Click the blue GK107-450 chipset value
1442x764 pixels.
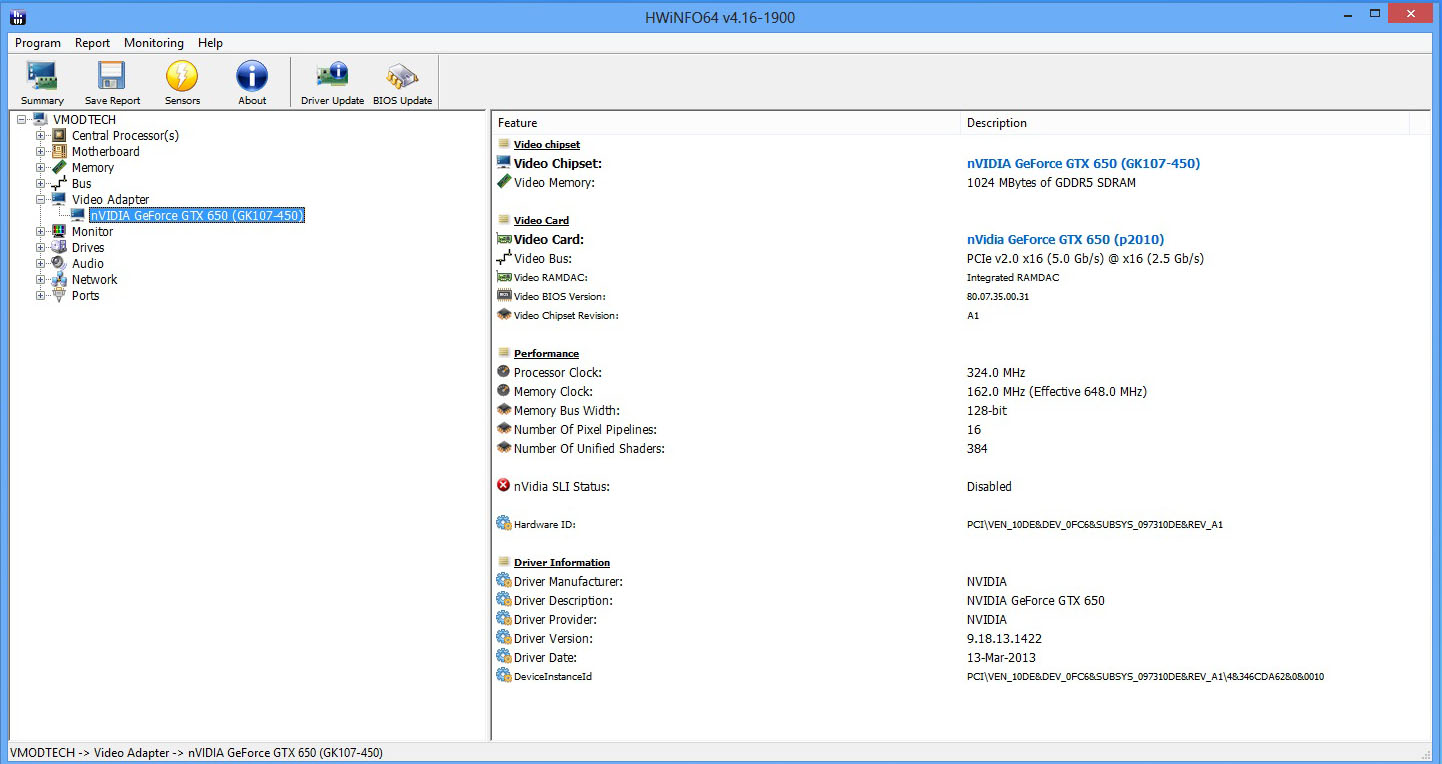point(1083,163)
